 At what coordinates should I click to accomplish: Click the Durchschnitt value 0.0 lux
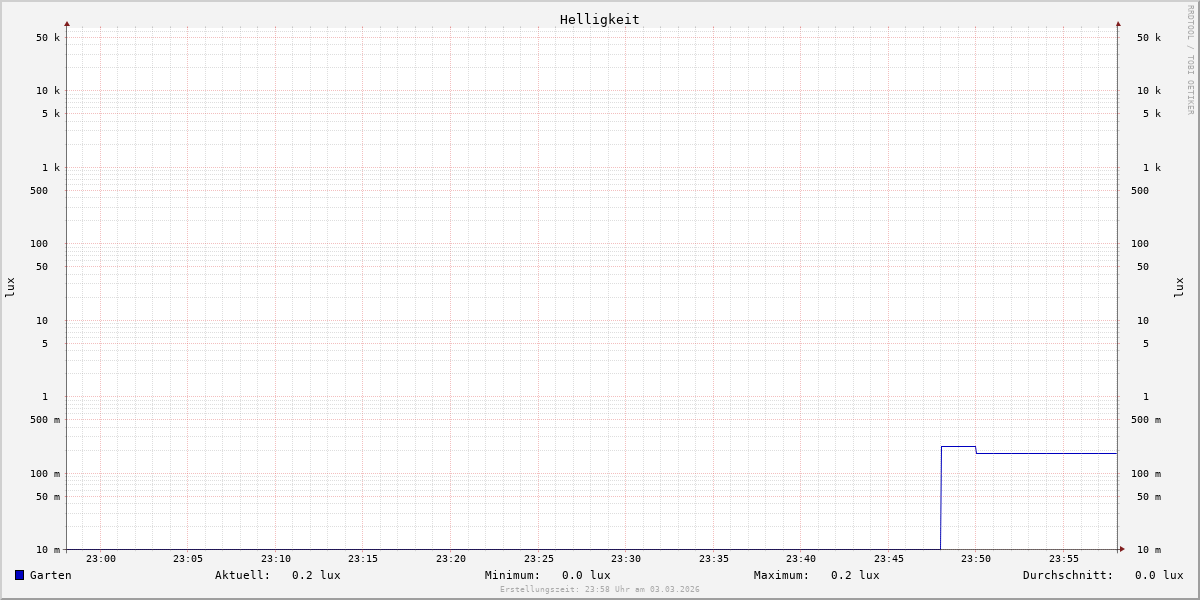point(1159,575)
